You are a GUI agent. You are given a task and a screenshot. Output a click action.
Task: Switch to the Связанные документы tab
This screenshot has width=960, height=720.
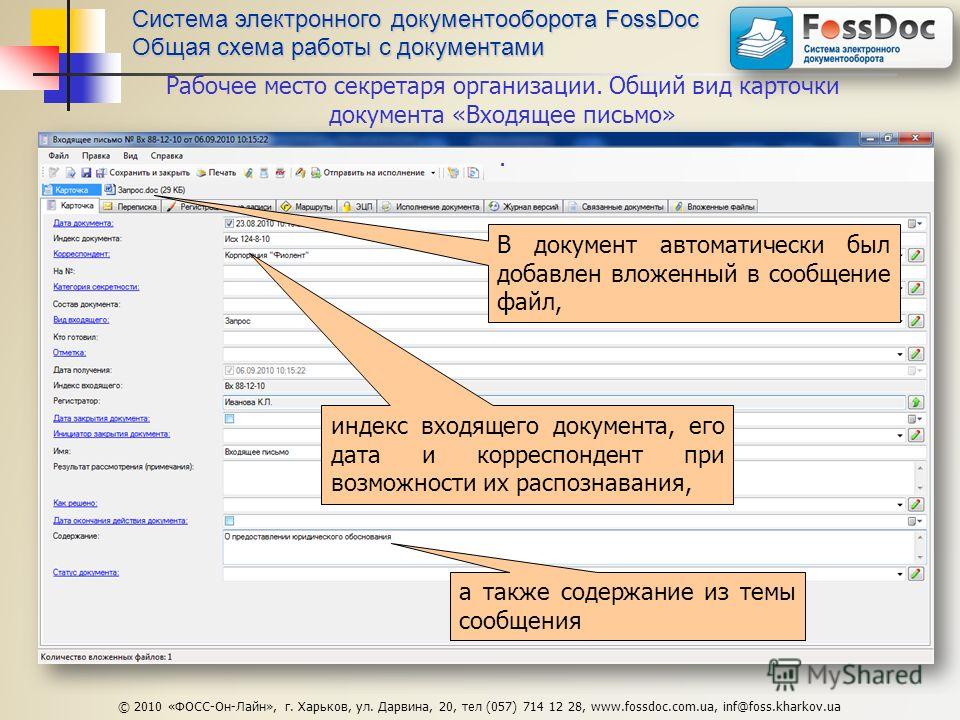pyautogui.click(x=616, y=207)
